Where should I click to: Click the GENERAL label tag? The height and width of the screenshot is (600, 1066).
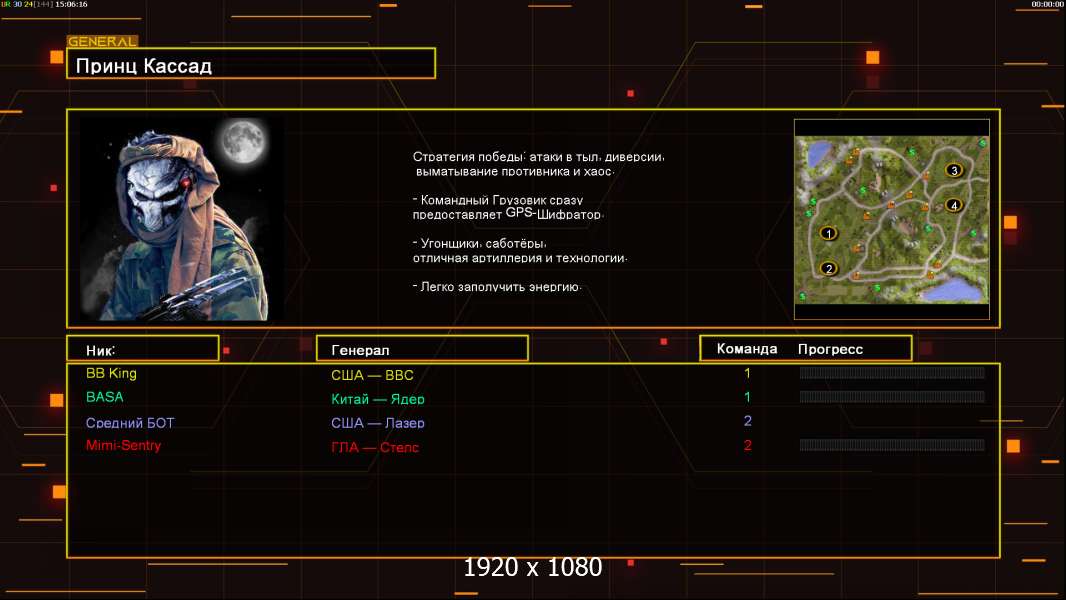click(x=103, y=41)
